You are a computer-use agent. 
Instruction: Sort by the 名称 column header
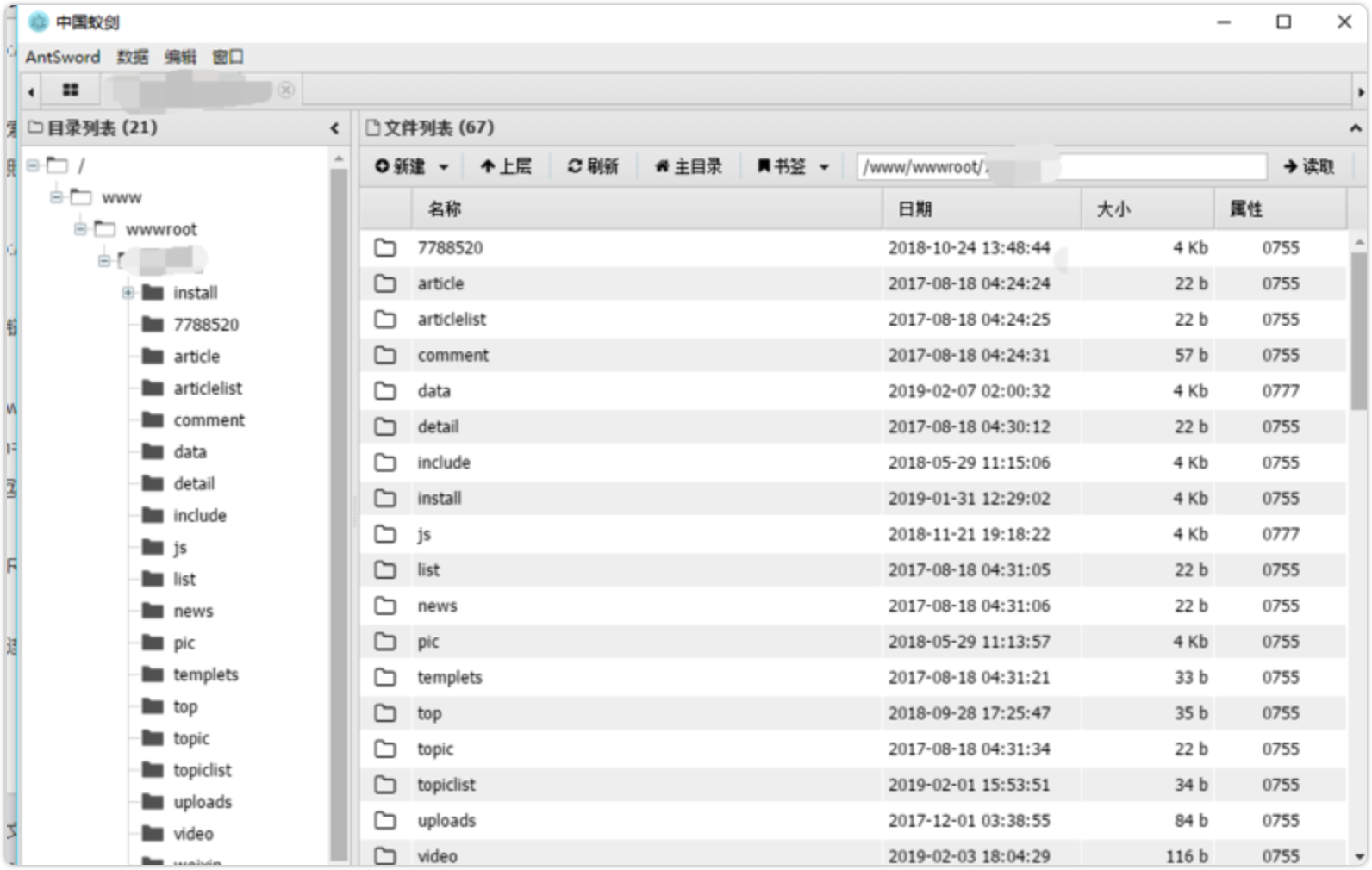(646, 209)
